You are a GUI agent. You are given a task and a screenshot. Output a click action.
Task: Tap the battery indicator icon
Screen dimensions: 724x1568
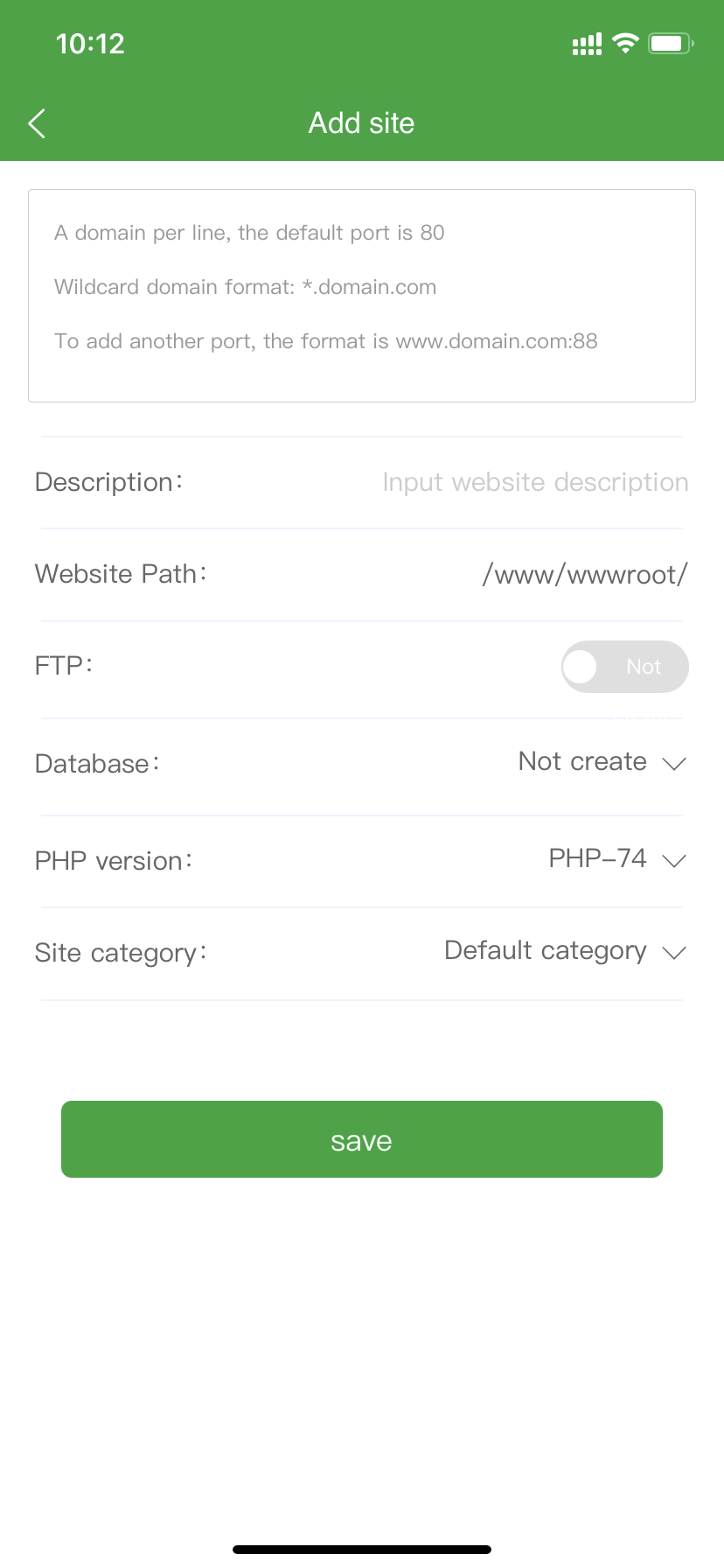pos(671,44)
